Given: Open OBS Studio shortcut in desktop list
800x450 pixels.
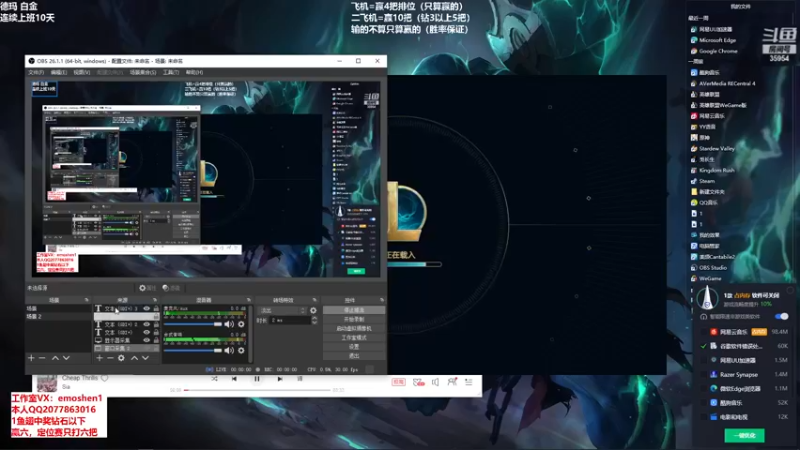Looking at the screenshot, I should point(709,267).
